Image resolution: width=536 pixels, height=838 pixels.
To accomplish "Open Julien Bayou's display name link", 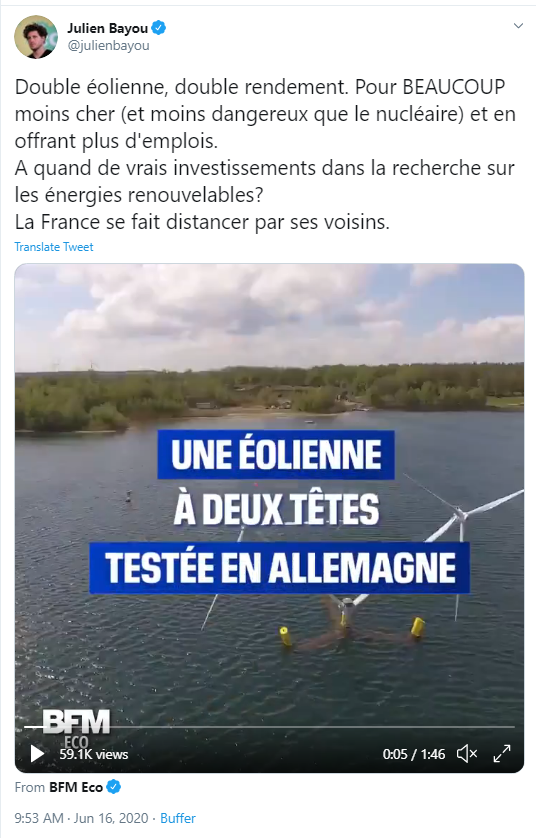I will (107, 28).
